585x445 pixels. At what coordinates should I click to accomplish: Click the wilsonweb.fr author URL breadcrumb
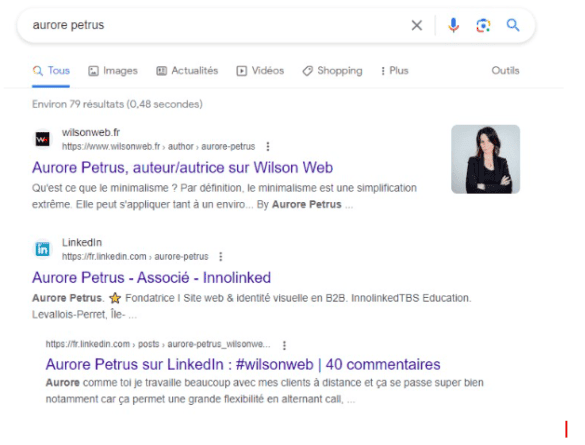click(158, 147)
